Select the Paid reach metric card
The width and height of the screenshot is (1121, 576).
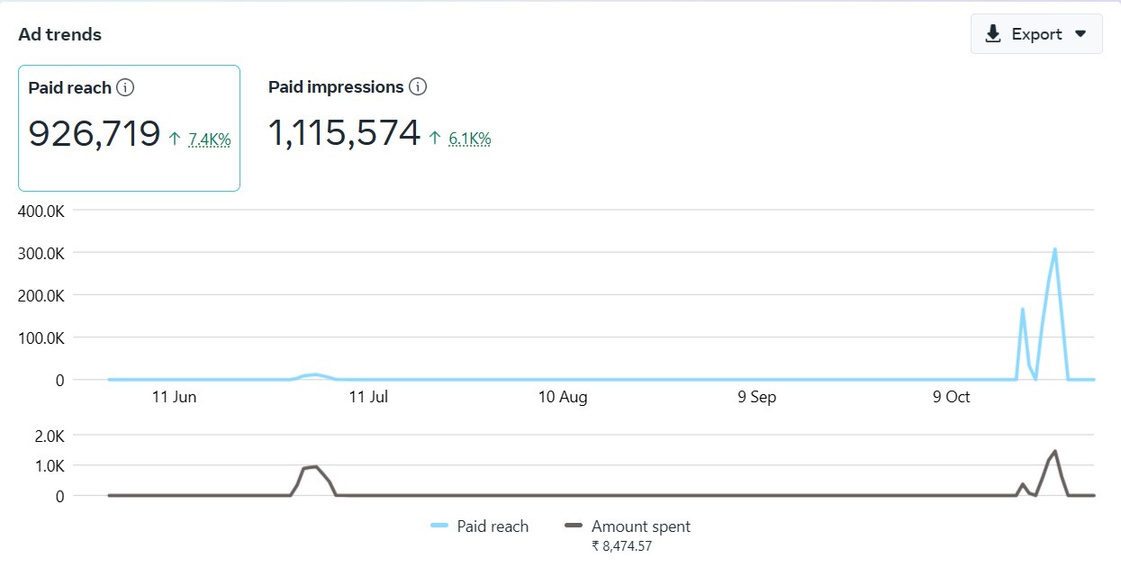pyautogui.click(x=129, y=128)
